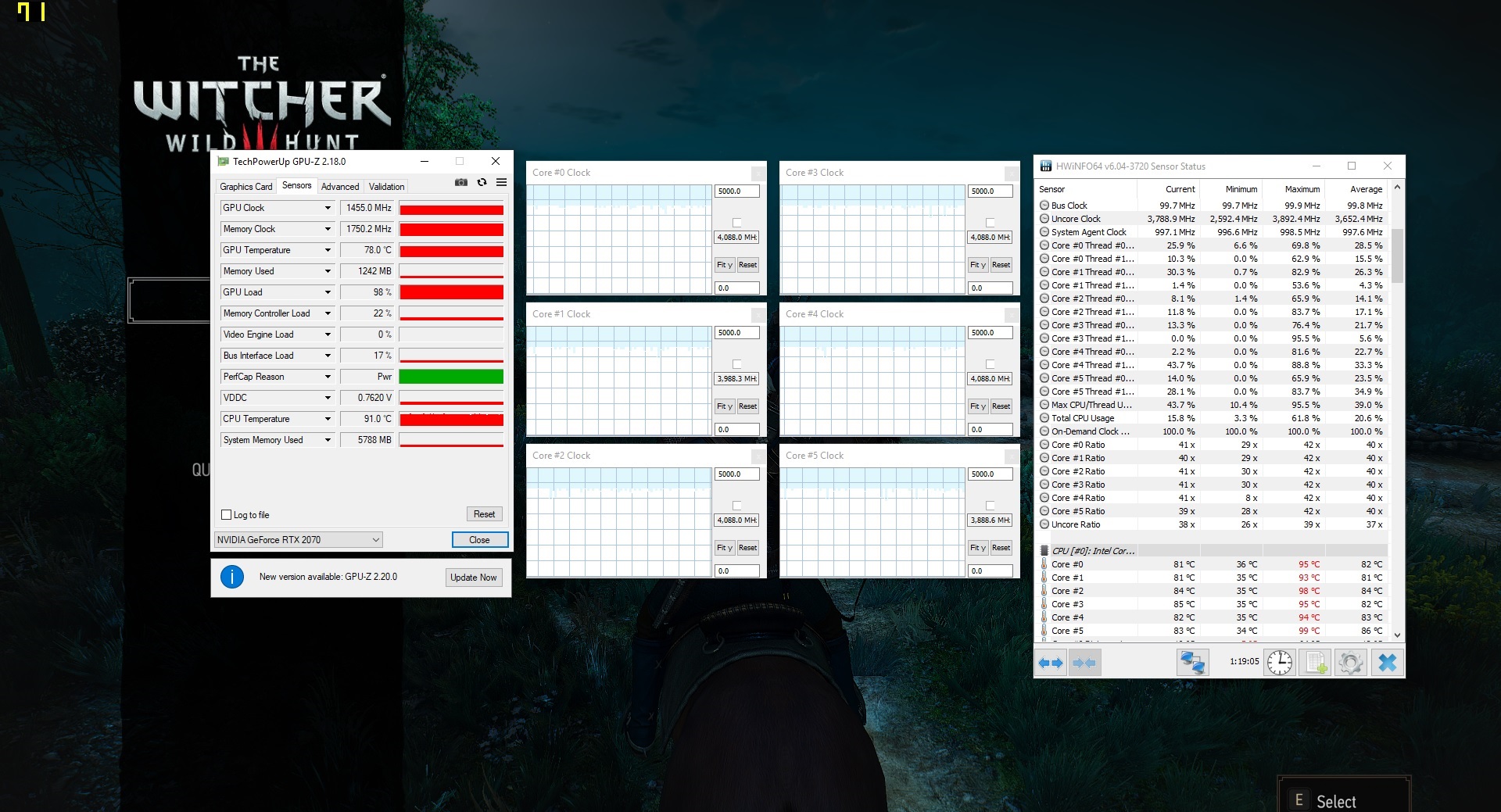The image size is (1501, 812).
Task: Click the red GPU Clock graph bar
Action: tap(451, 209)
